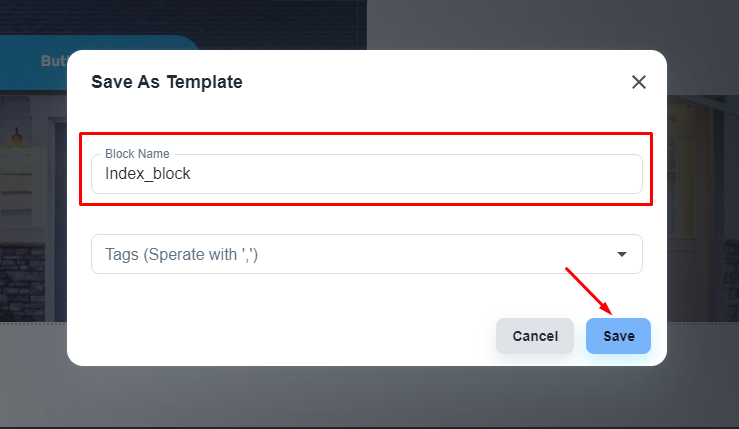Confirm template by clicking Save
Viewport: 739px width, 429px height.
coord(618,336)
